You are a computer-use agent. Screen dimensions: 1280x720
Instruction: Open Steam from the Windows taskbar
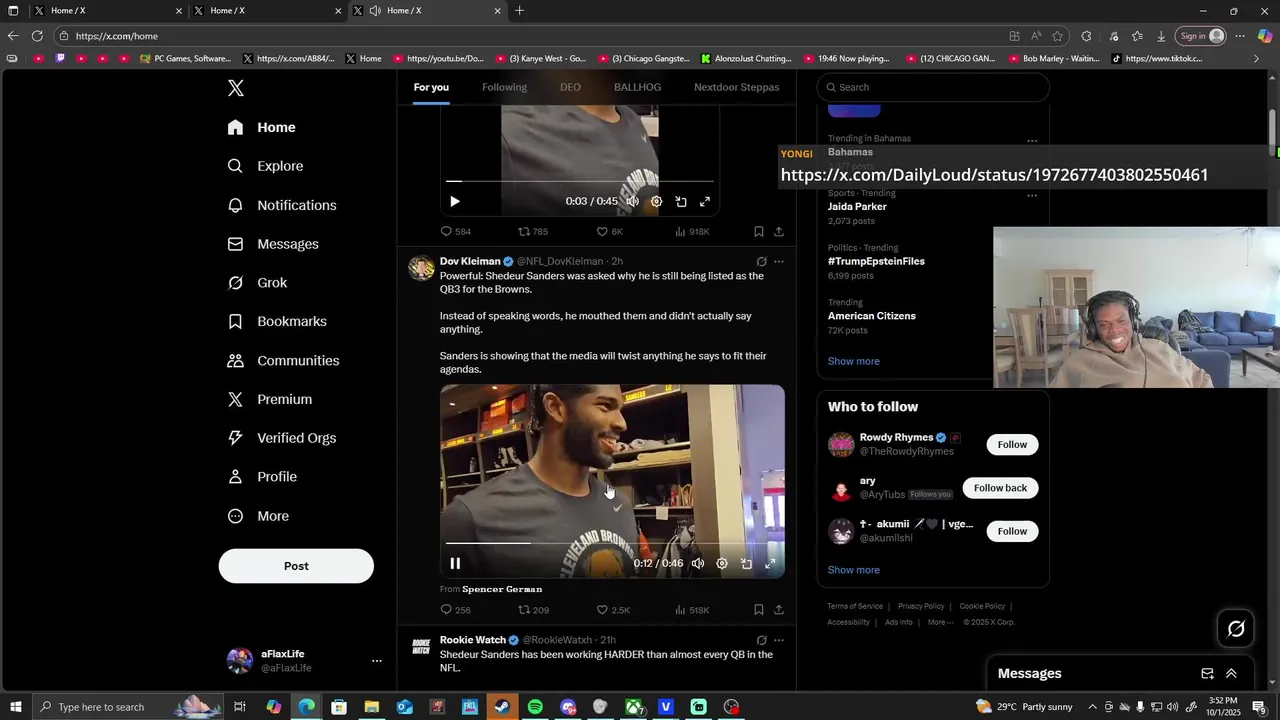tap(502, 707)
